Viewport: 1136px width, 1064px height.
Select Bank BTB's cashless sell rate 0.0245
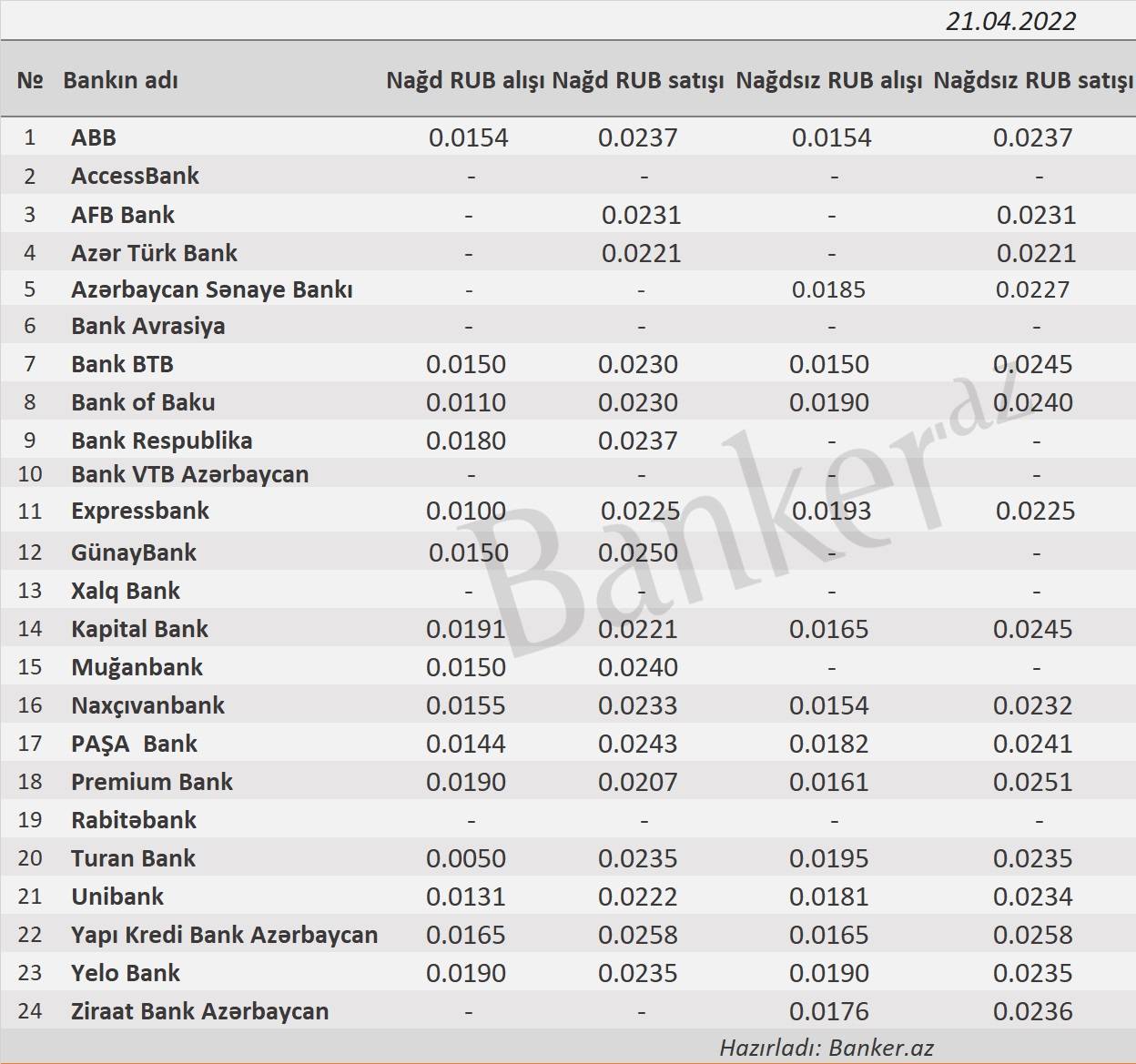[1033, 364]
